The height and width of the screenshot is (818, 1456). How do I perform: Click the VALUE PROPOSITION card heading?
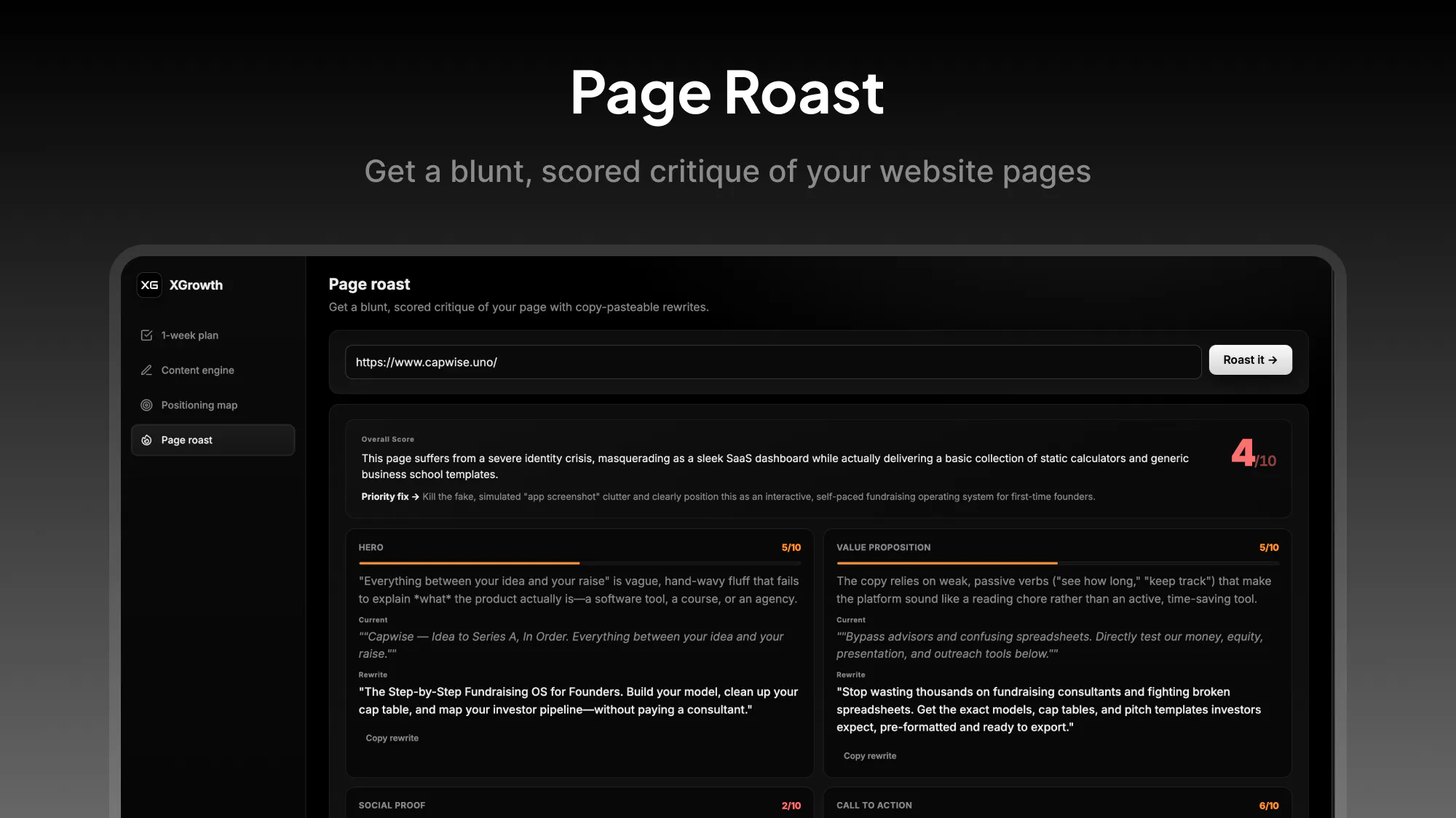click(883, 547)
